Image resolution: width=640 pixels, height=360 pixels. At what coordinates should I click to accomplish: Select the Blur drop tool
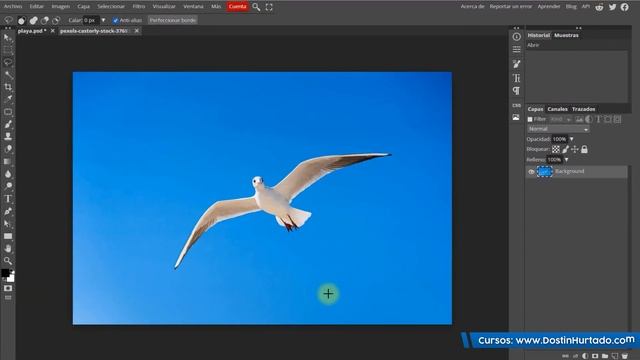pos(8,174)
